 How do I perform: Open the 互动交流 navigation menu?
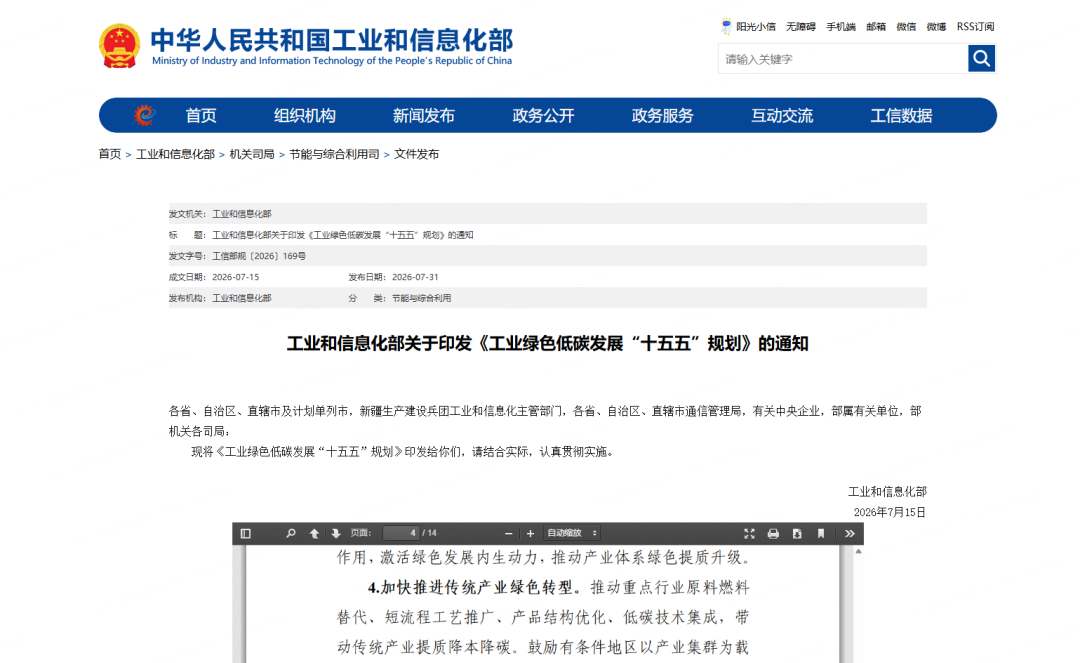click(x=782, y=115)
